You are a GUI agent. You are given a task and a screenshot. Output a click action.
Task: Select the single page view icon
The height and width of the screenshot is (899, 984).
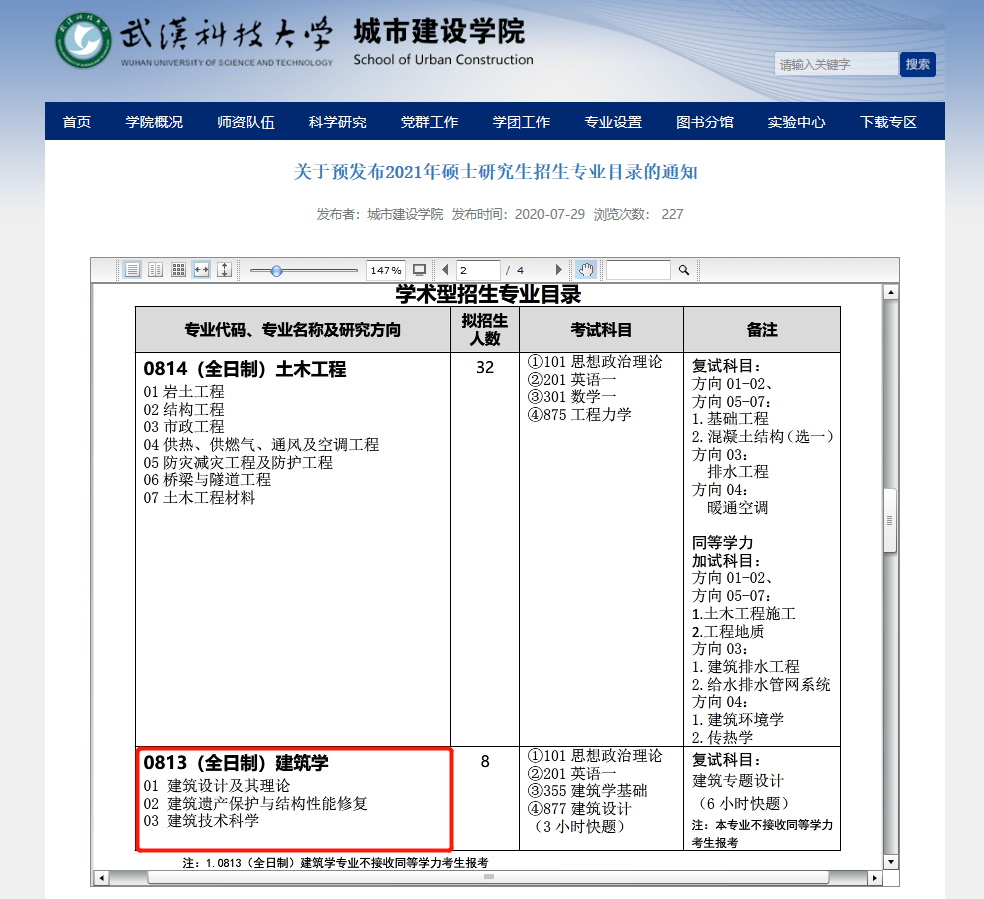coord(131,270)
